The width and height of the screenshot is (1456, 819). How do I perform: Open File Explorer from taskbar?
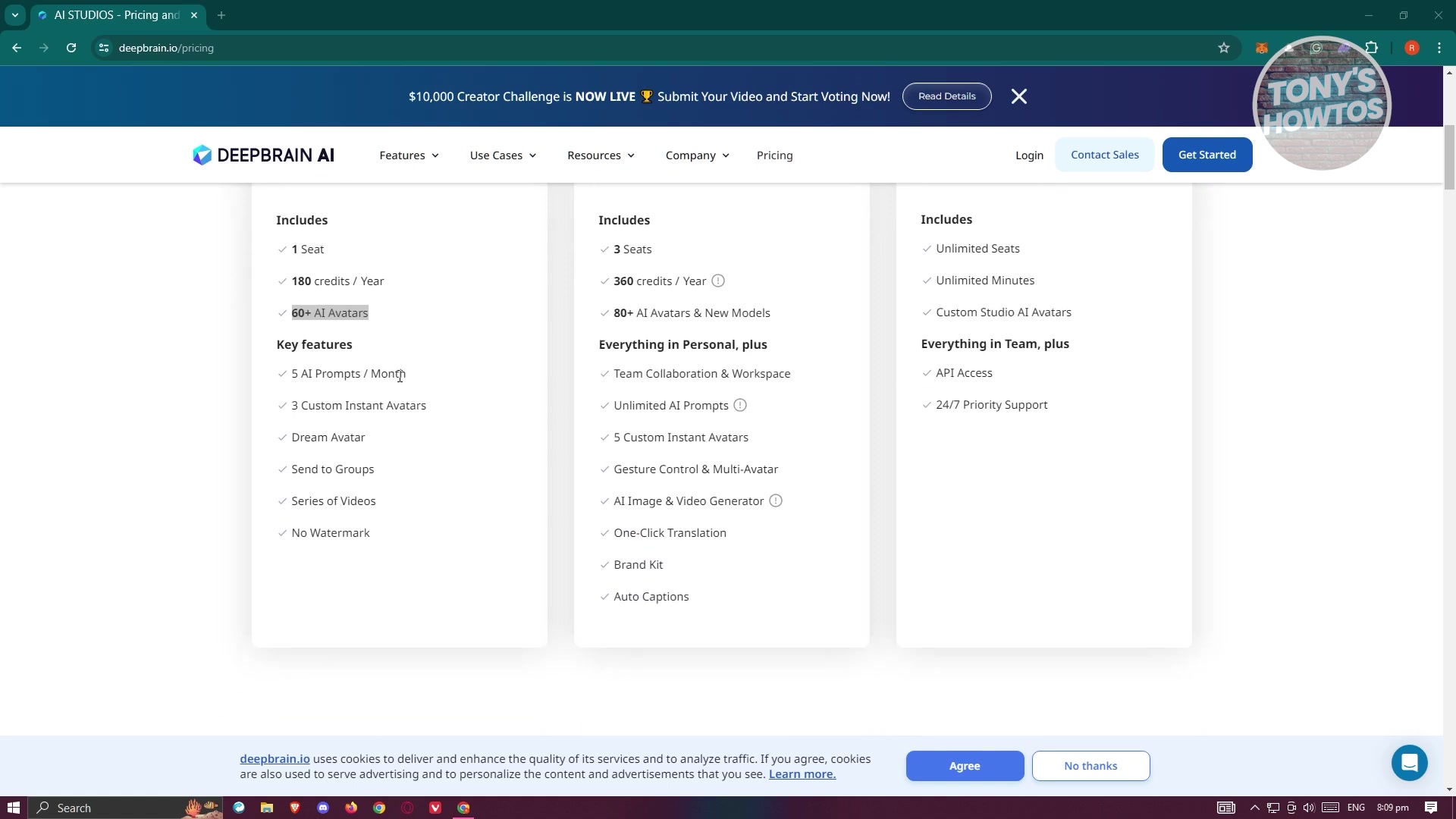pyautogui.click(x=267, y=808)
